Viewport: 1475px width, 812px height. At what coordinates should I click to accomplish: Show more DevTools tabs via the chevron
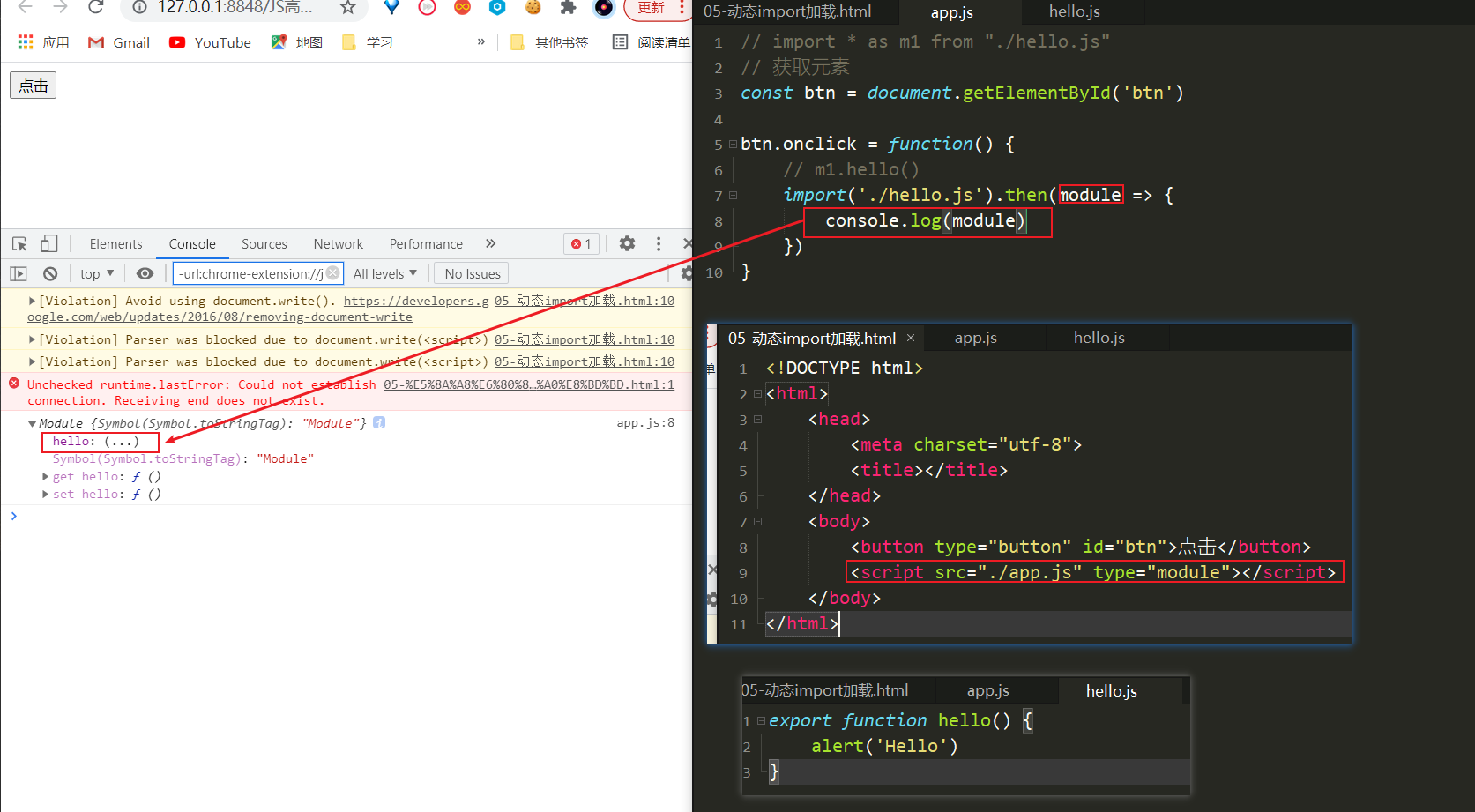(490, 243)
